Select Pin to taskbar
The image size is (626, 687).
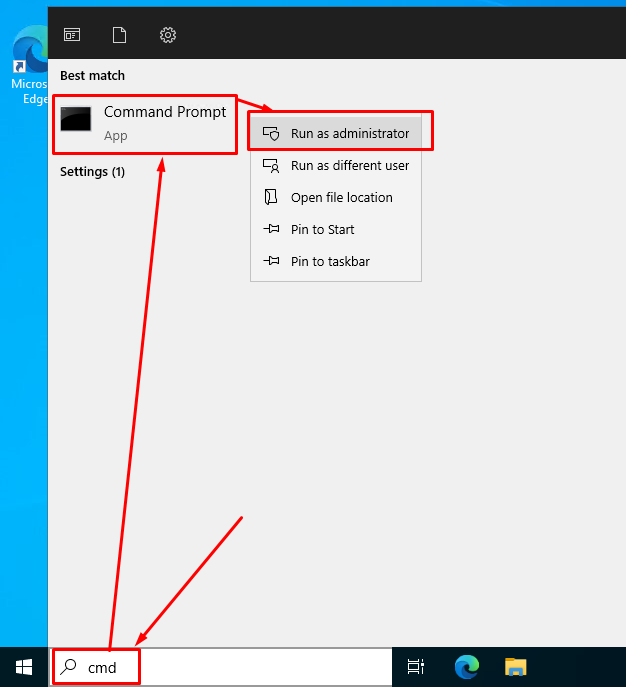(336, 262)
